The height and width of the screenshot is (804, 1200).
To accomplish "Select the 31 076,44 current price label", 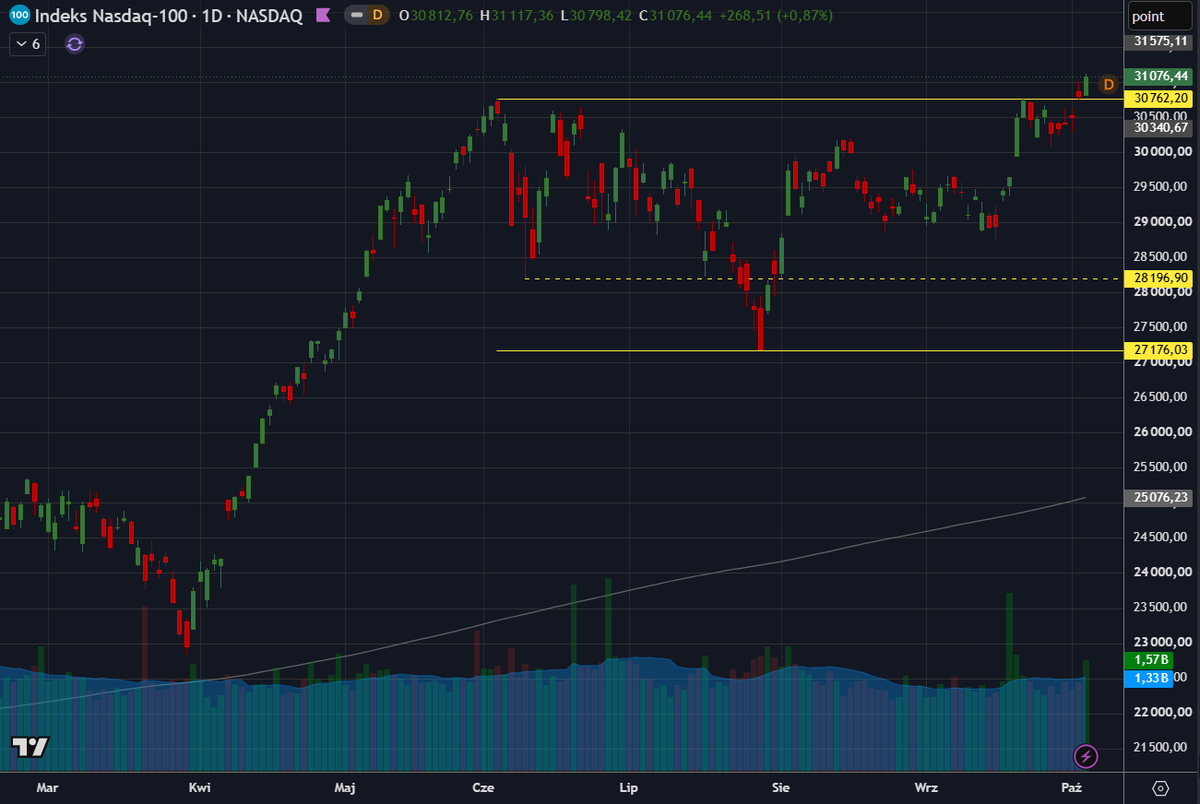I will pyautogui.click(x=1159, y=76).
